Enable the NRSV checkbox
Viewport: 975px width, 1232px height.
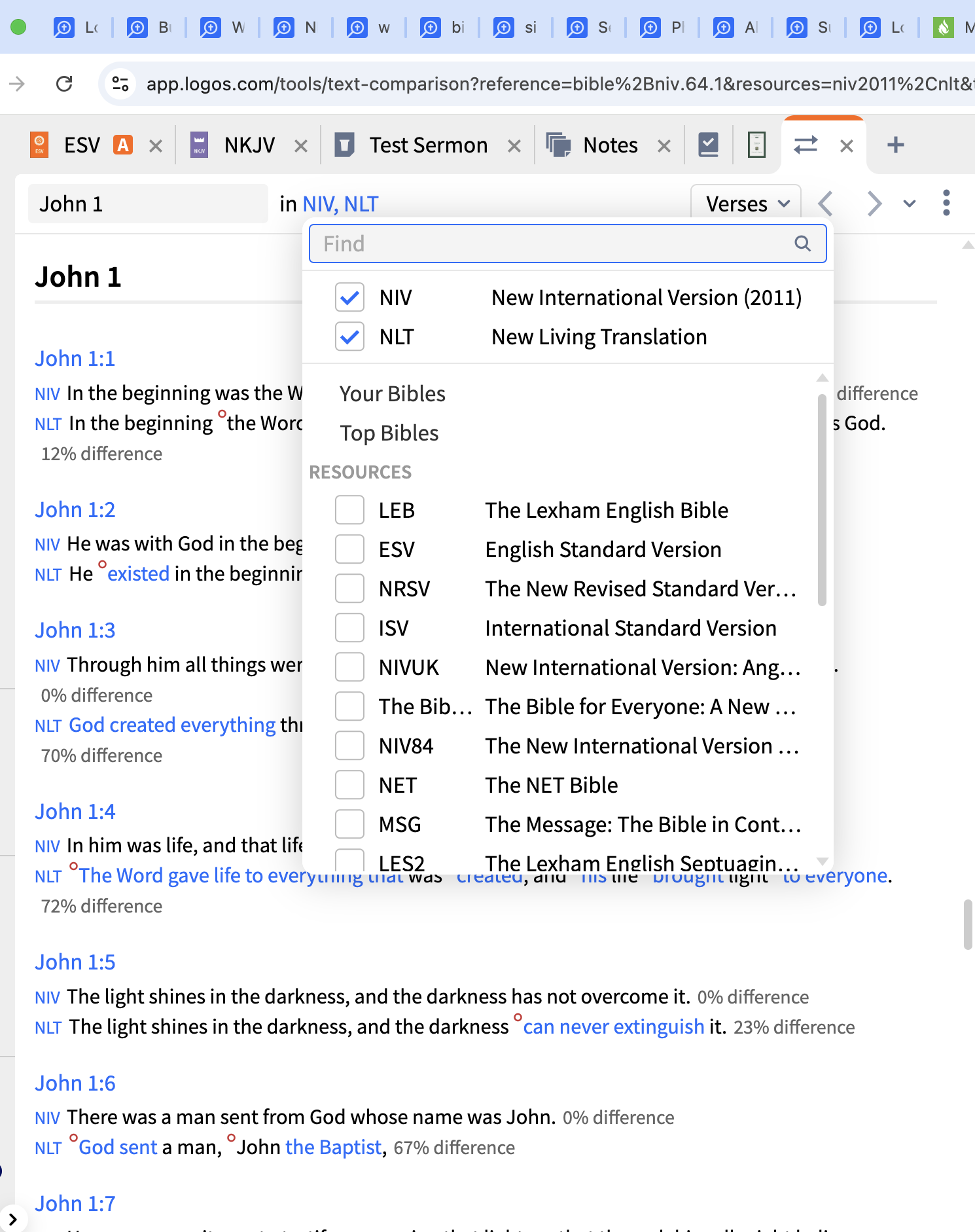click(x=349, y=589)
